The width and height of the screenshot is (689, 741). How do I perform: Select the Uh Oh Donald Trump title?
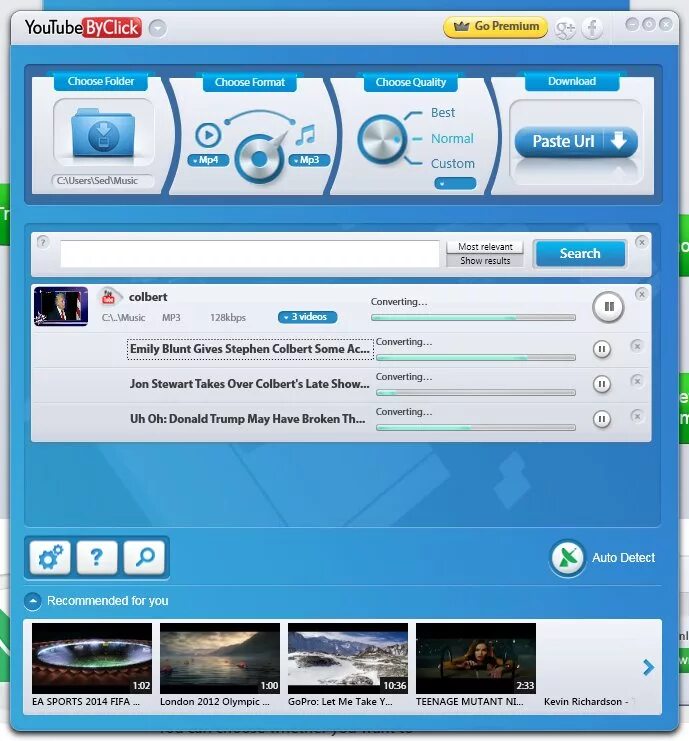click(x=248, y=419)
